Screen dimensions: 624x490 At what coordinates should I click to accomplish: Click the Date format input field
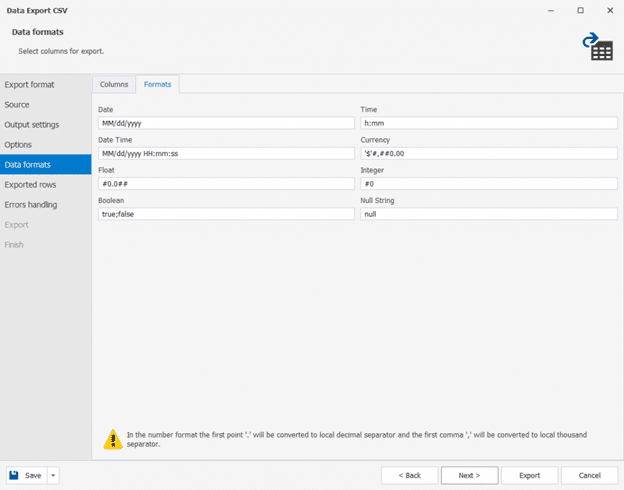click(x=226, y=124)
